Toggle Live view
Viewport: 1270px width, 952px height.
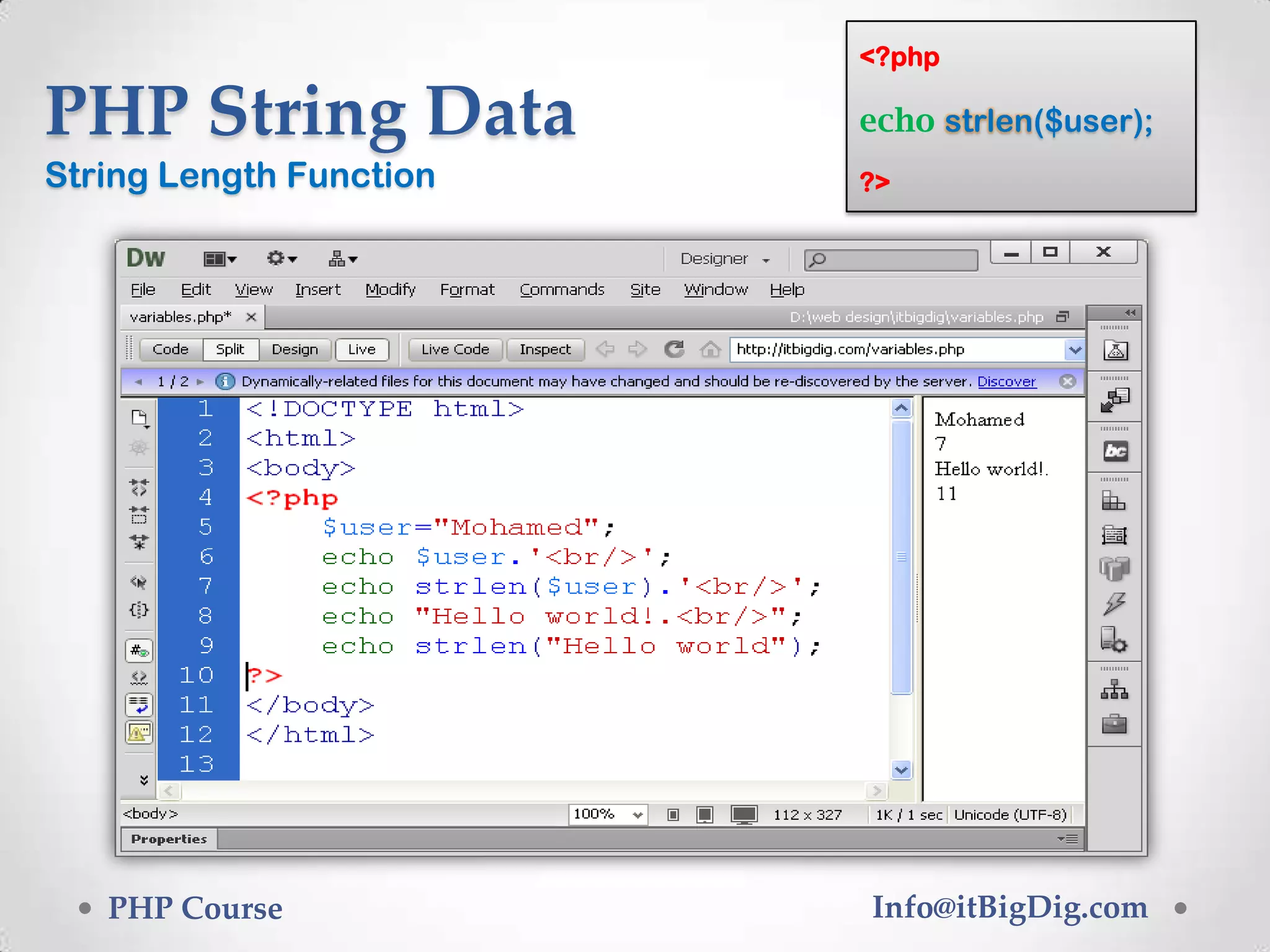362,350
